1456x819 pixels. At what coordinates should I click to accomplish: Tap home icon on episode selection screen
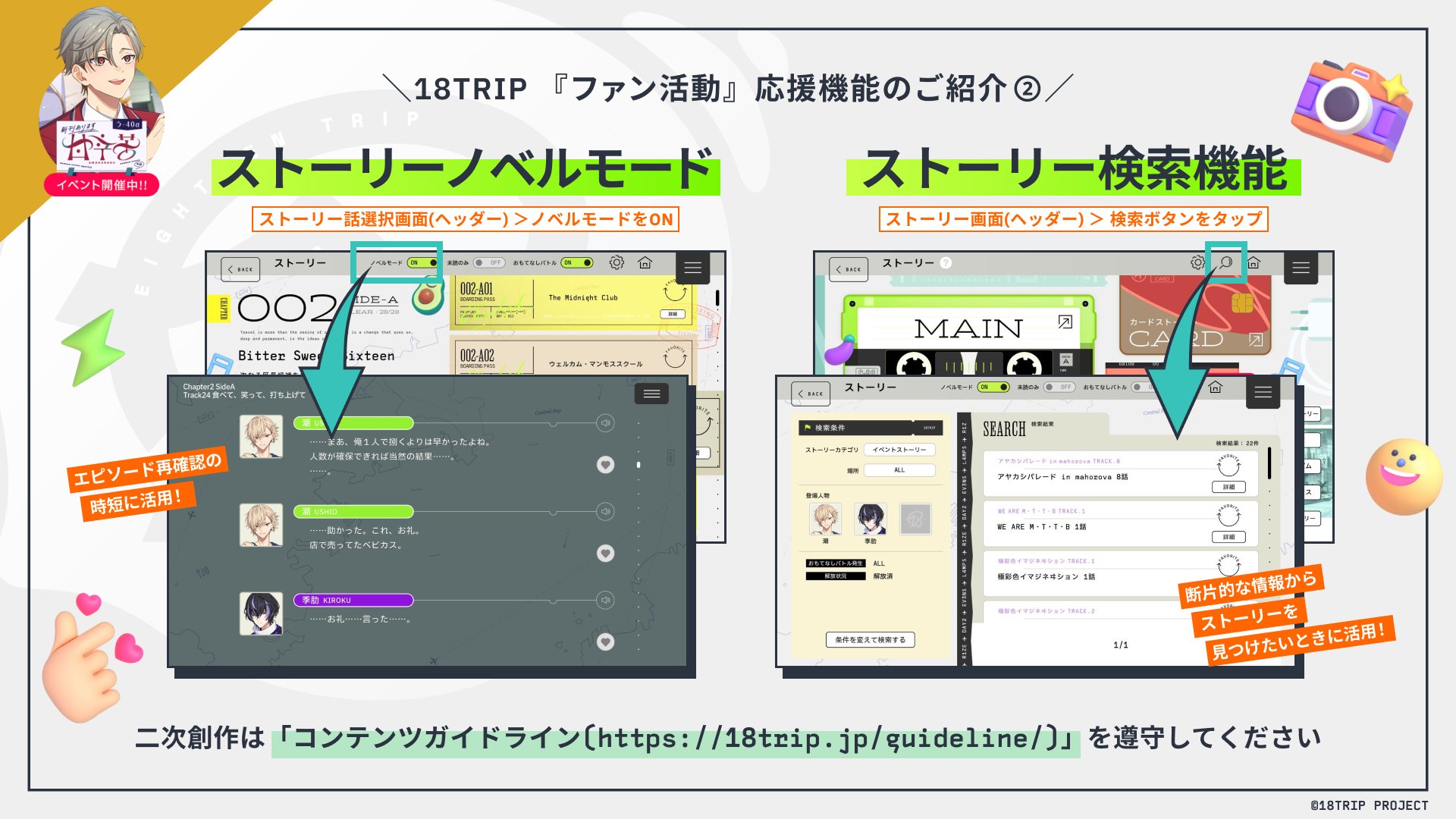[645, 262]
